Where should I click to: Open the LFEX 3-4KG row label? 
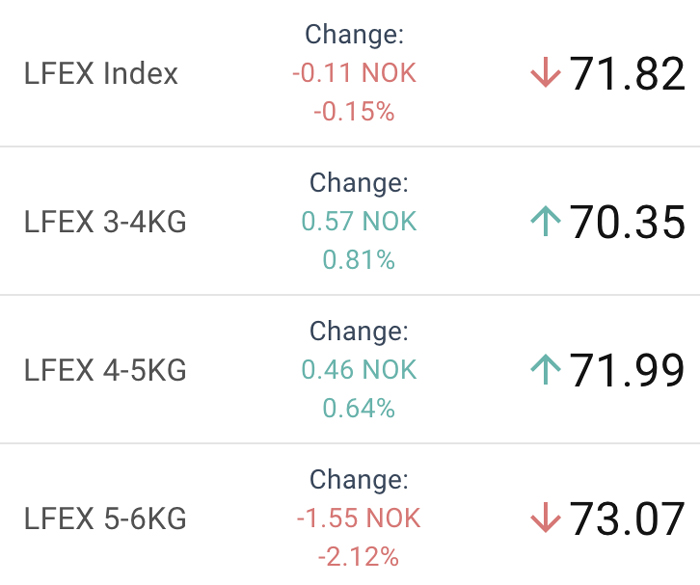coord(105,221)
